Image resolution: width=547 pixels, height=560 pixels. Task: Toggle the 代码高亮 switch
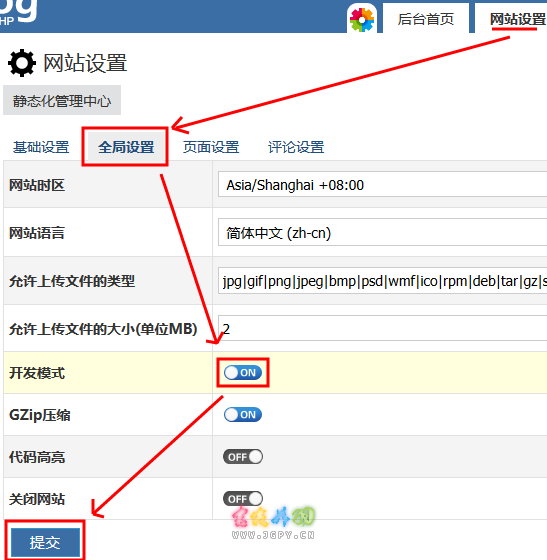[243, 457]
